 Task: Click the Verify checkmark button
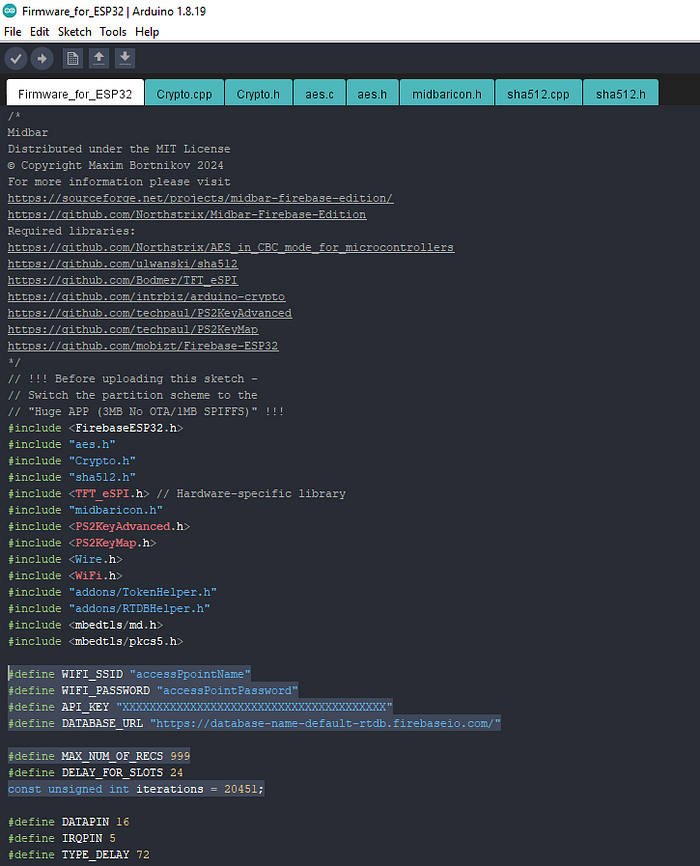(16, 59)
